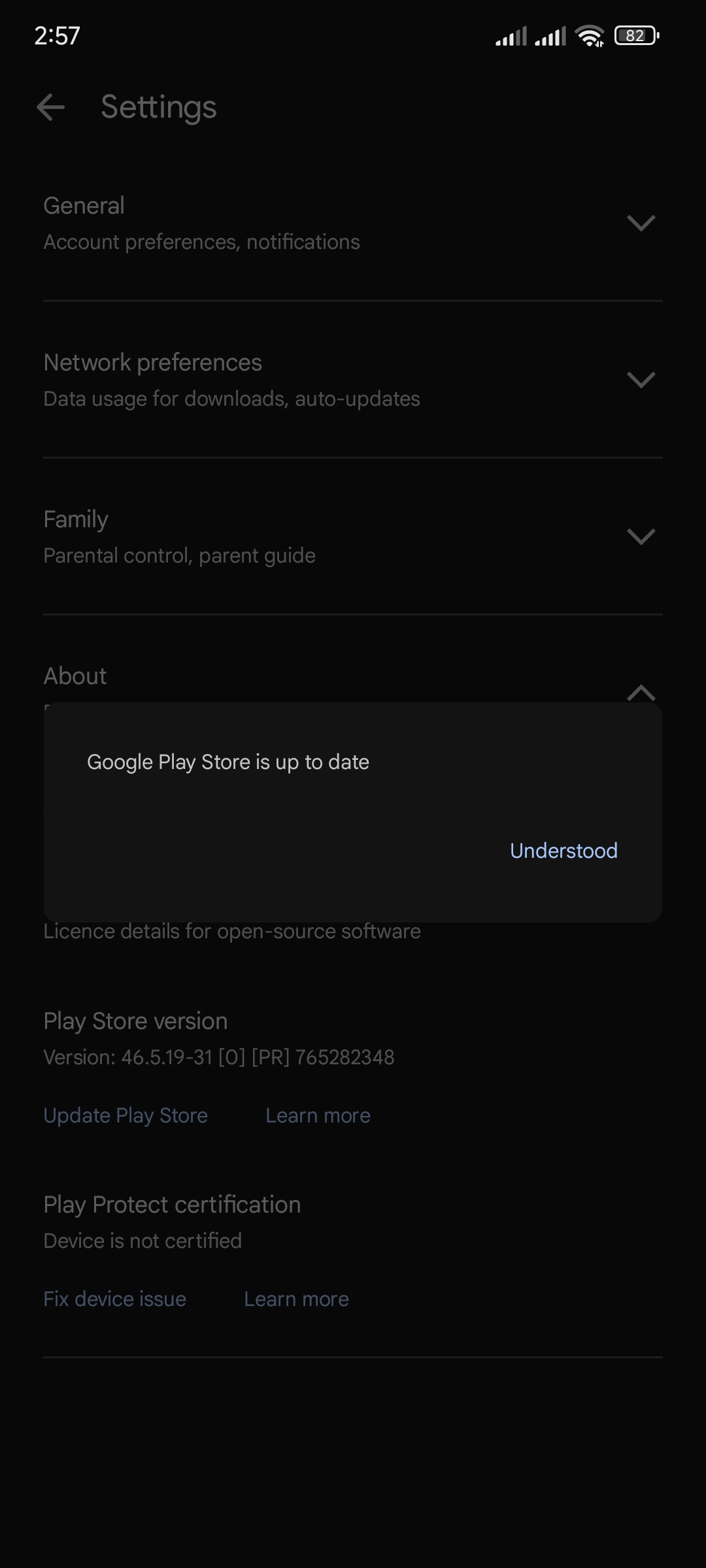Tap the second mobile signal strength icon
The image size is (706, 1568).
(550, 37)
